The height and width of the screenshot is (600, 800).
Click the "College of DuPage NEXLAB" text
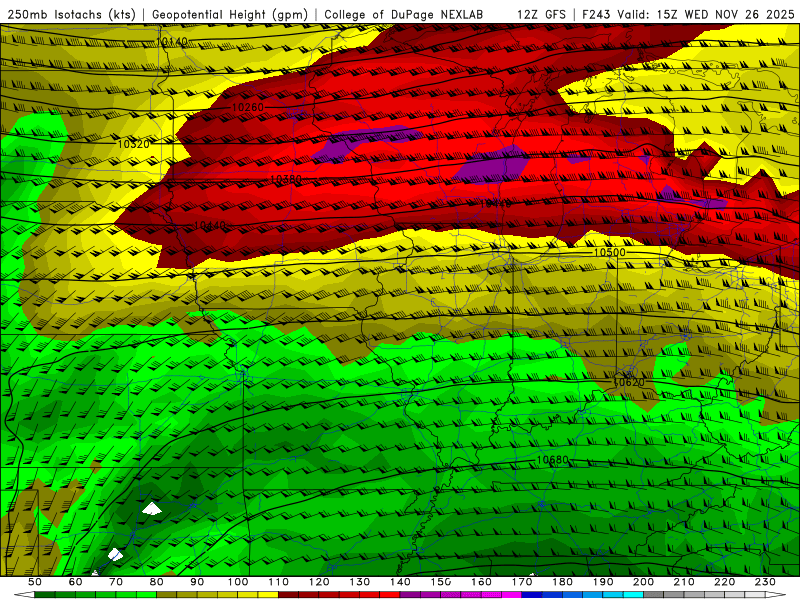pos(403,14)
